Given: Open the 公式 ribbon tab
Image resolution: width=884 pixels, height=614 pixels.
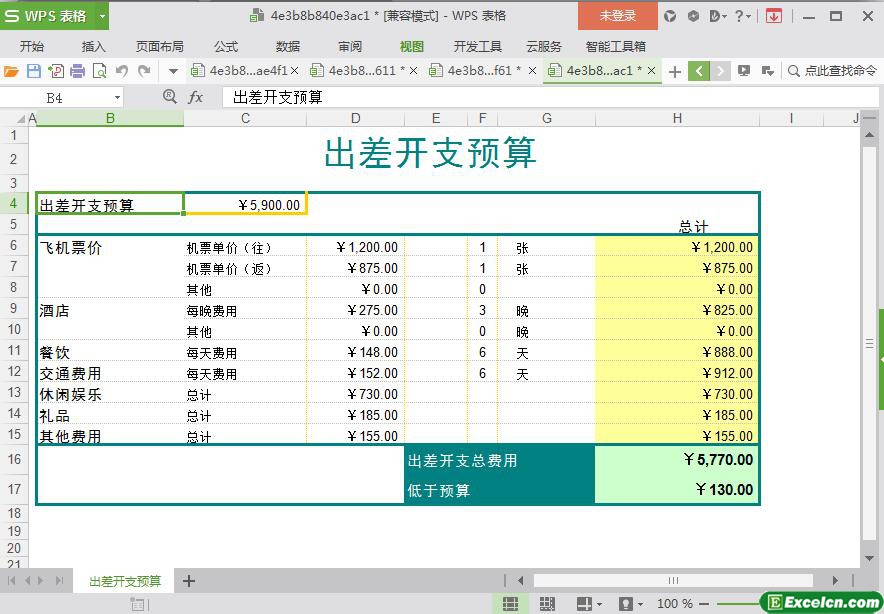Looking at the screenshot, I should 226,46.
